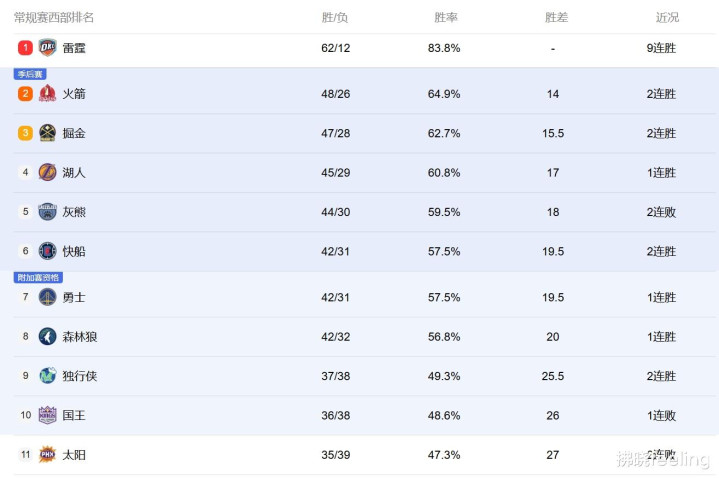Click the Kings (国王) team logo
The width and height of the screenshot is (719, 478).
click(x=48, y=415)
